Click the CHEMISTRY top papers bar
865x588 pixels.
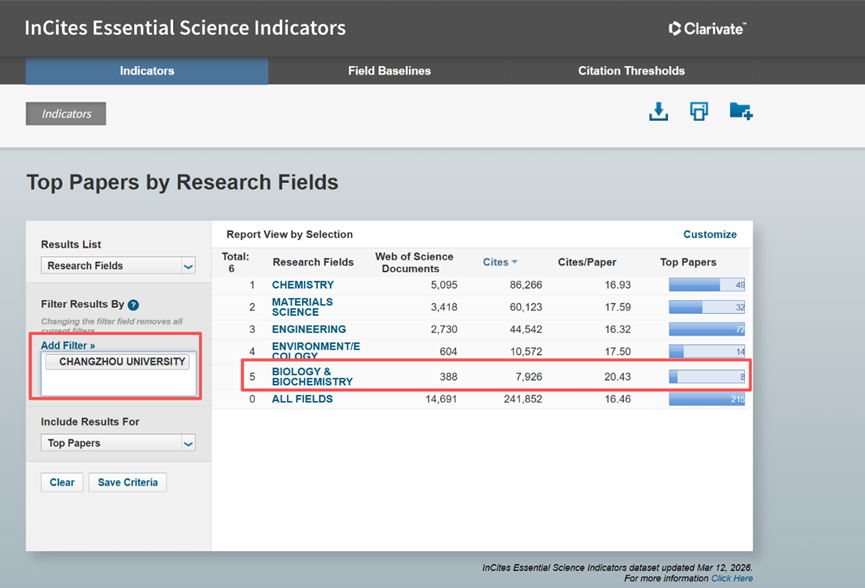tap(707, 285)
